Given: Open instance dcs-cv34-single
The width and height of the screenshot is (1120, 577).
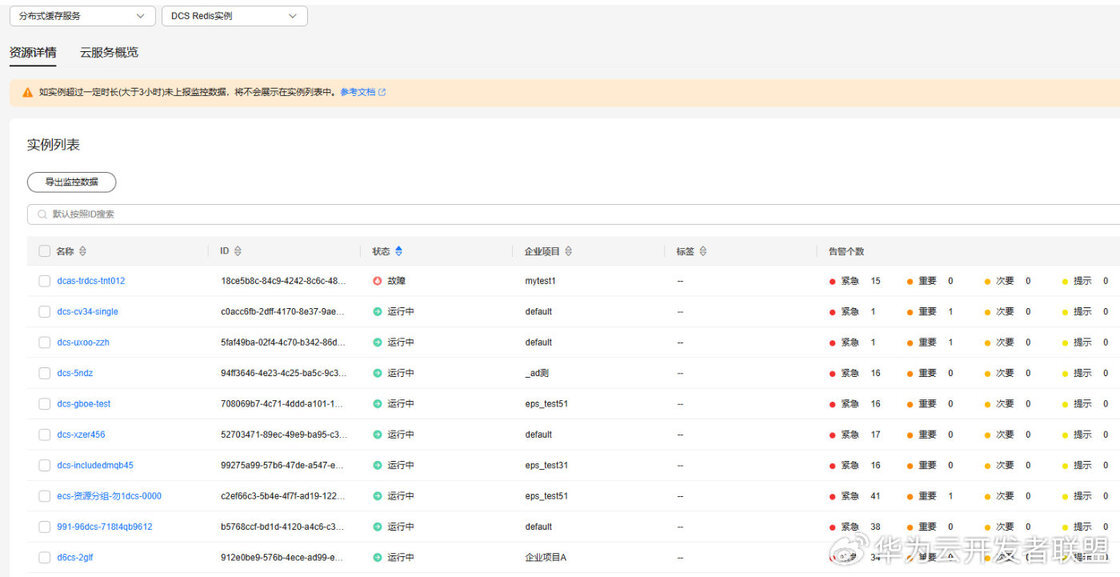Looking at the screenshot, I should tap(88, 312).
